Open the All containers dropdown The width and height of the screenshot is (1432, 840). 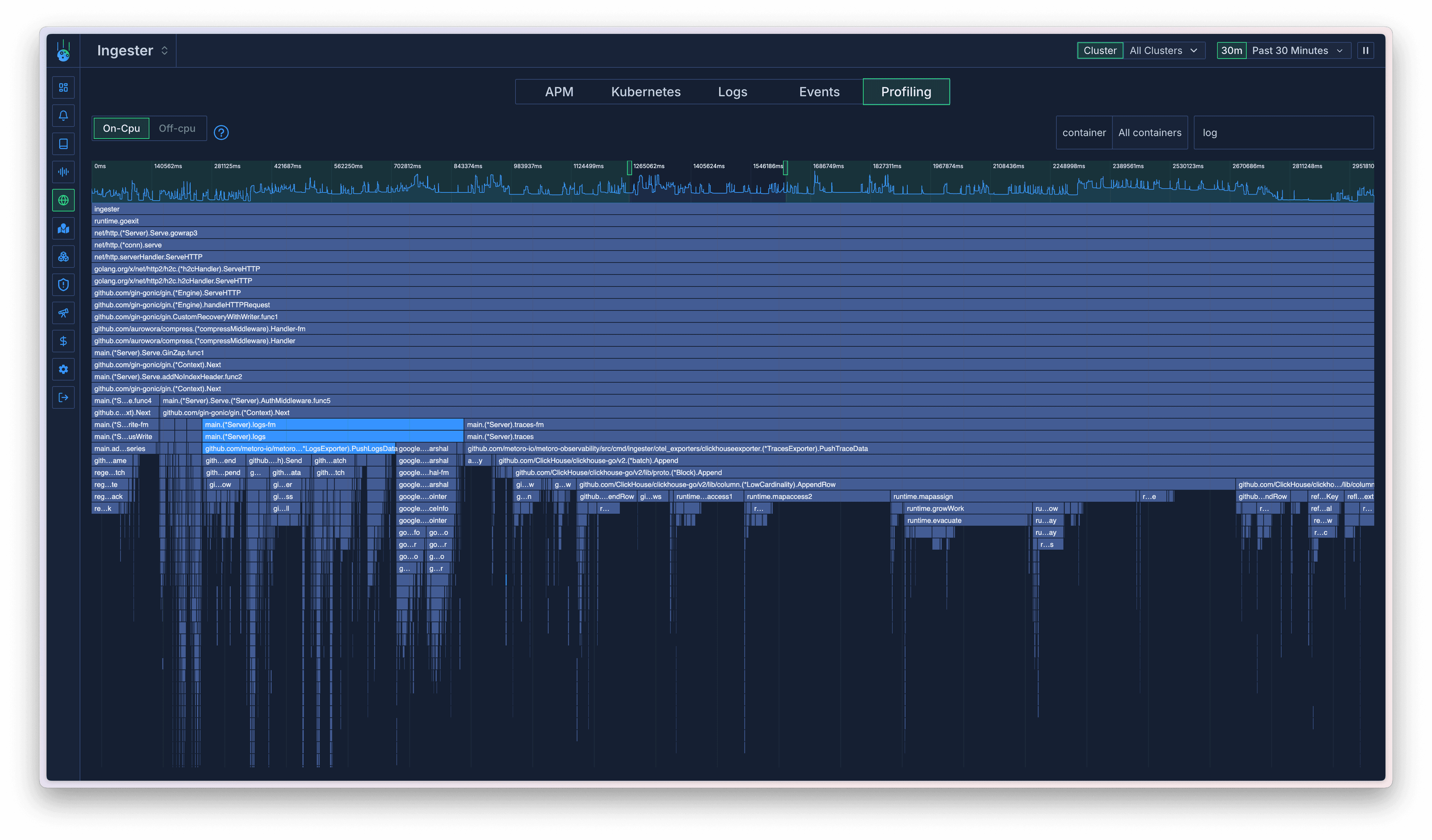[1150, 132]
